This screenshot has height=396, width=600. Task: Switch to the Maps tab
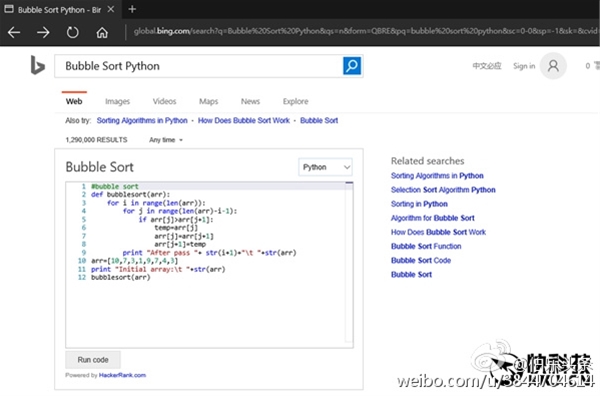pos(209,101)
